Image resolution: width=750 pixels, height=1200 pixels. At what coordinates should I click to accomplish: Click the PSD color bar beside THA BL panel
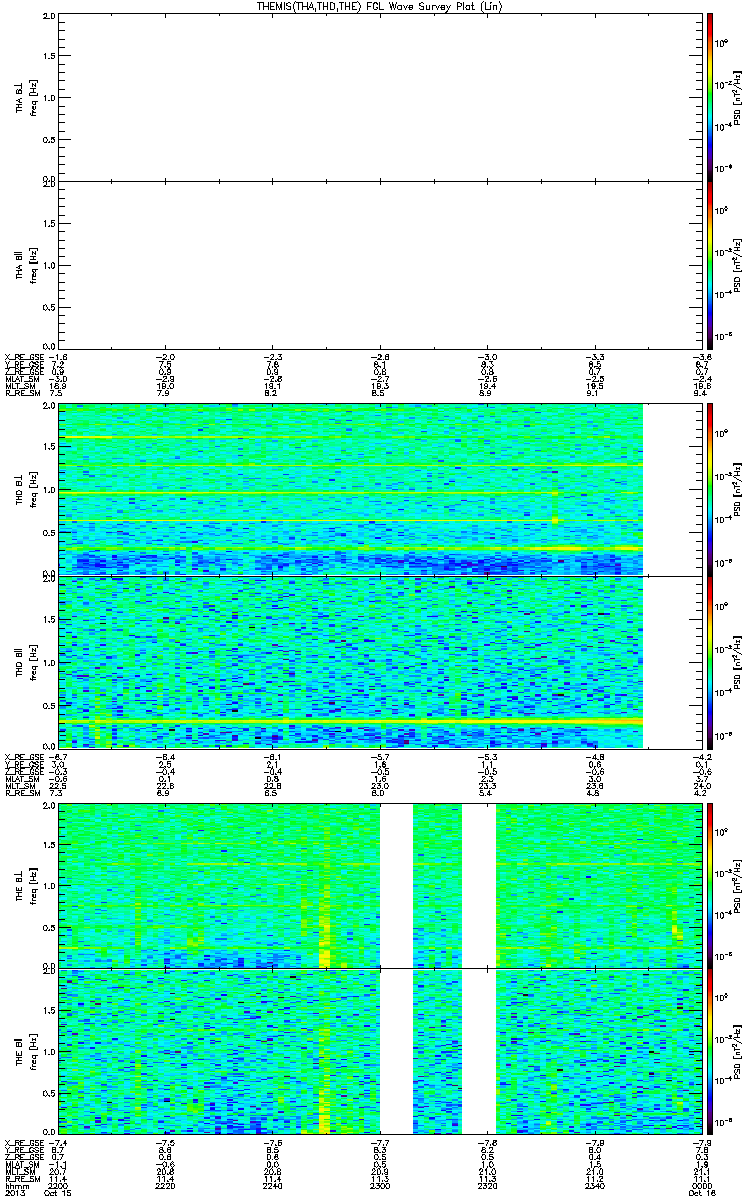709,97
